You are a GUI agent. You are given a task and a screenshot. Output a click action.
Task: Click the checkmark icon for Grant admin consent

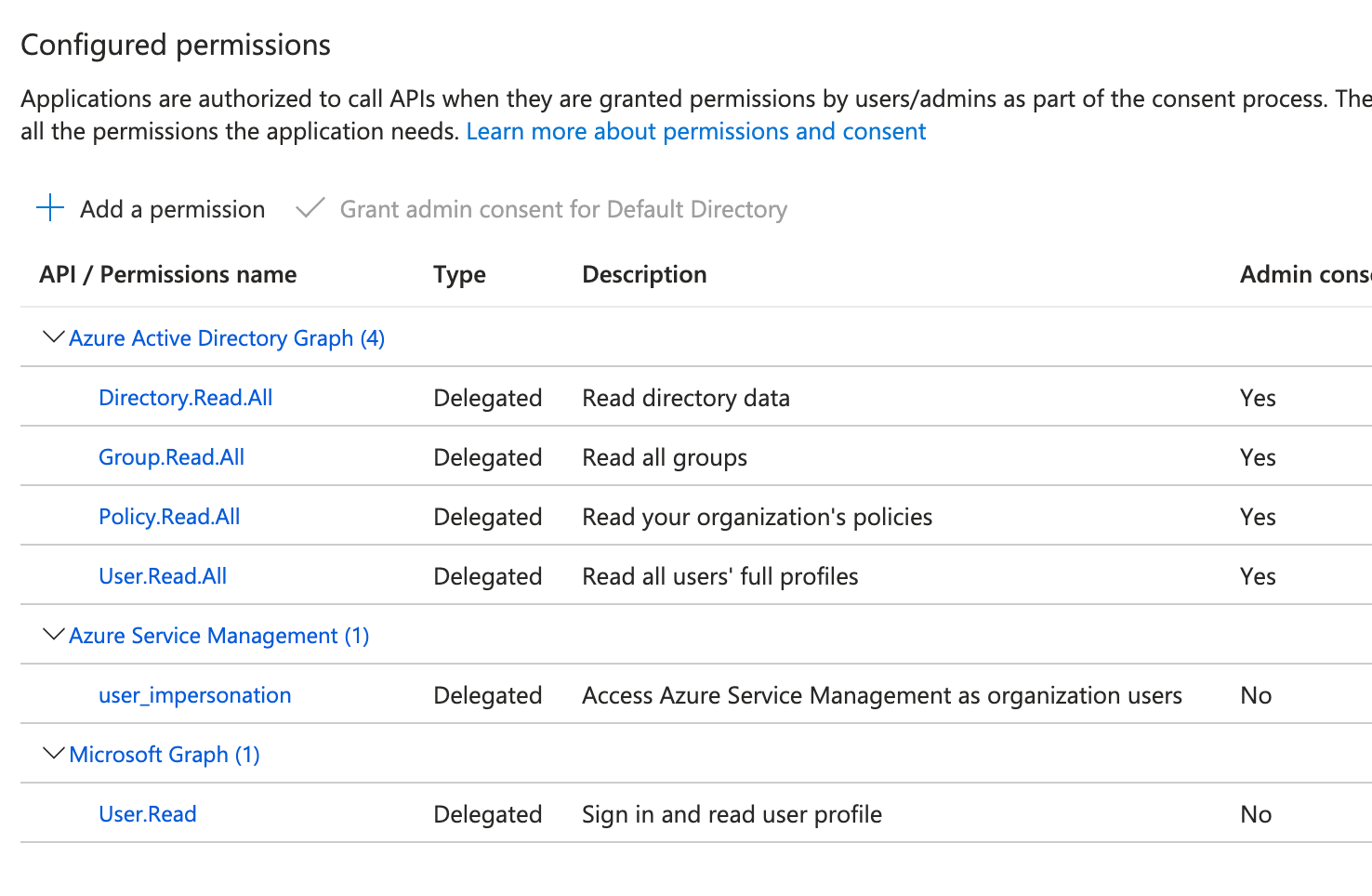(310, 208)
